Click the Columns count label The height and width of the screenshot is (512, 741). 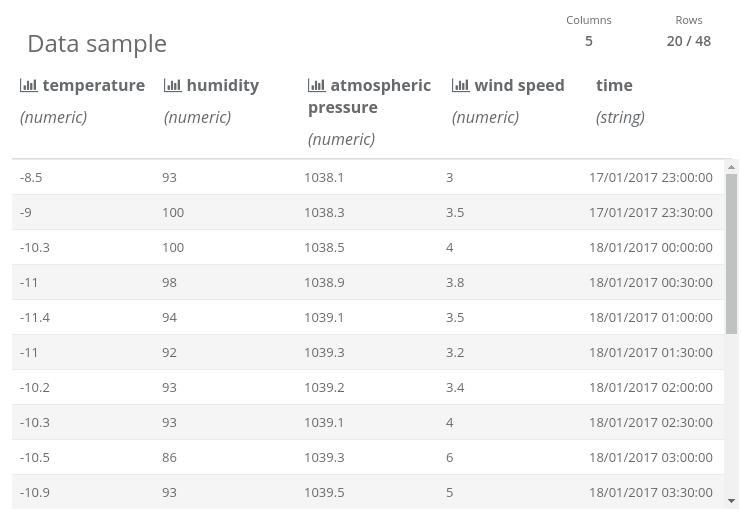(588, 20)
